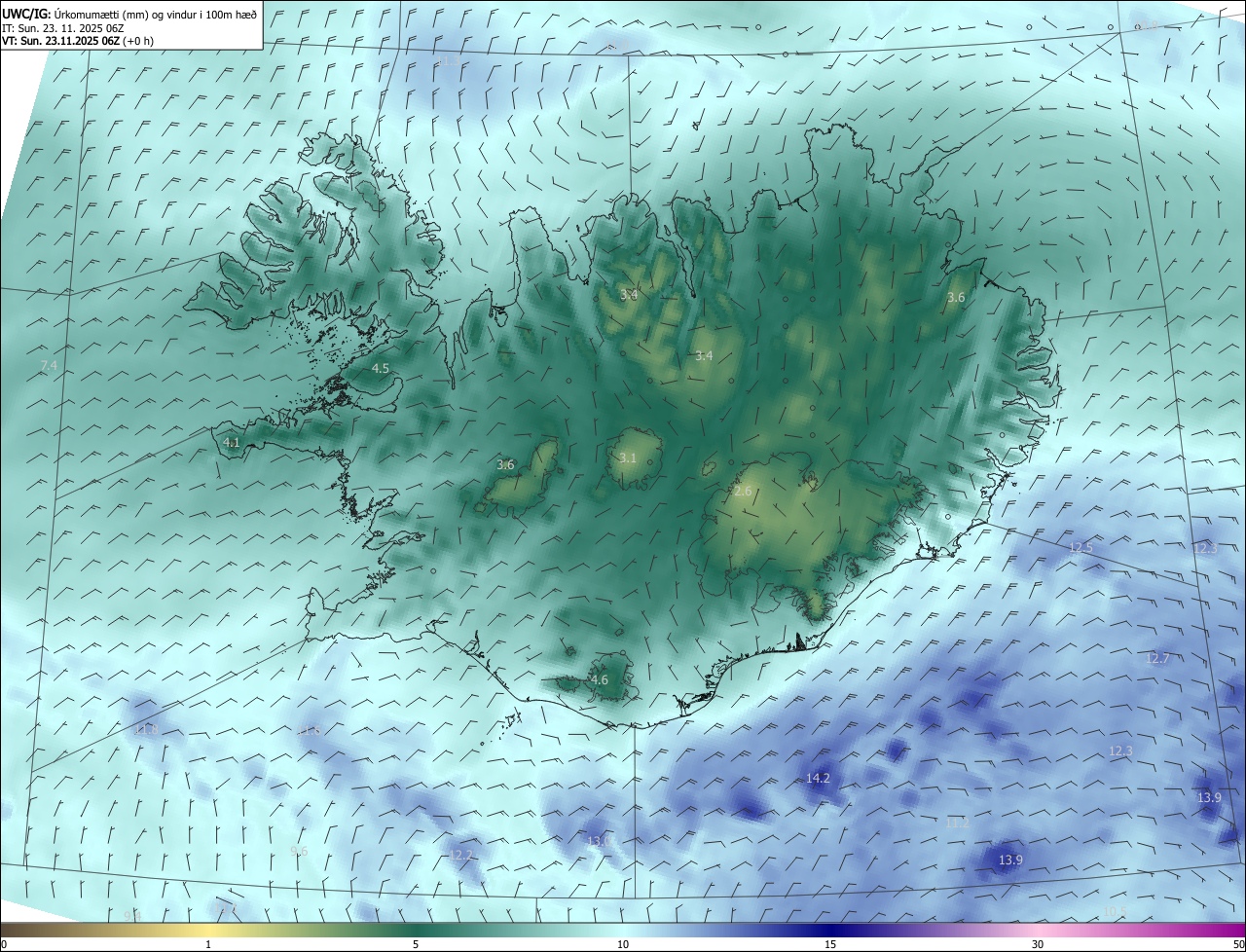
Task: Click the color scale tick labeled 50
Action: click(x=1237, y=945)
